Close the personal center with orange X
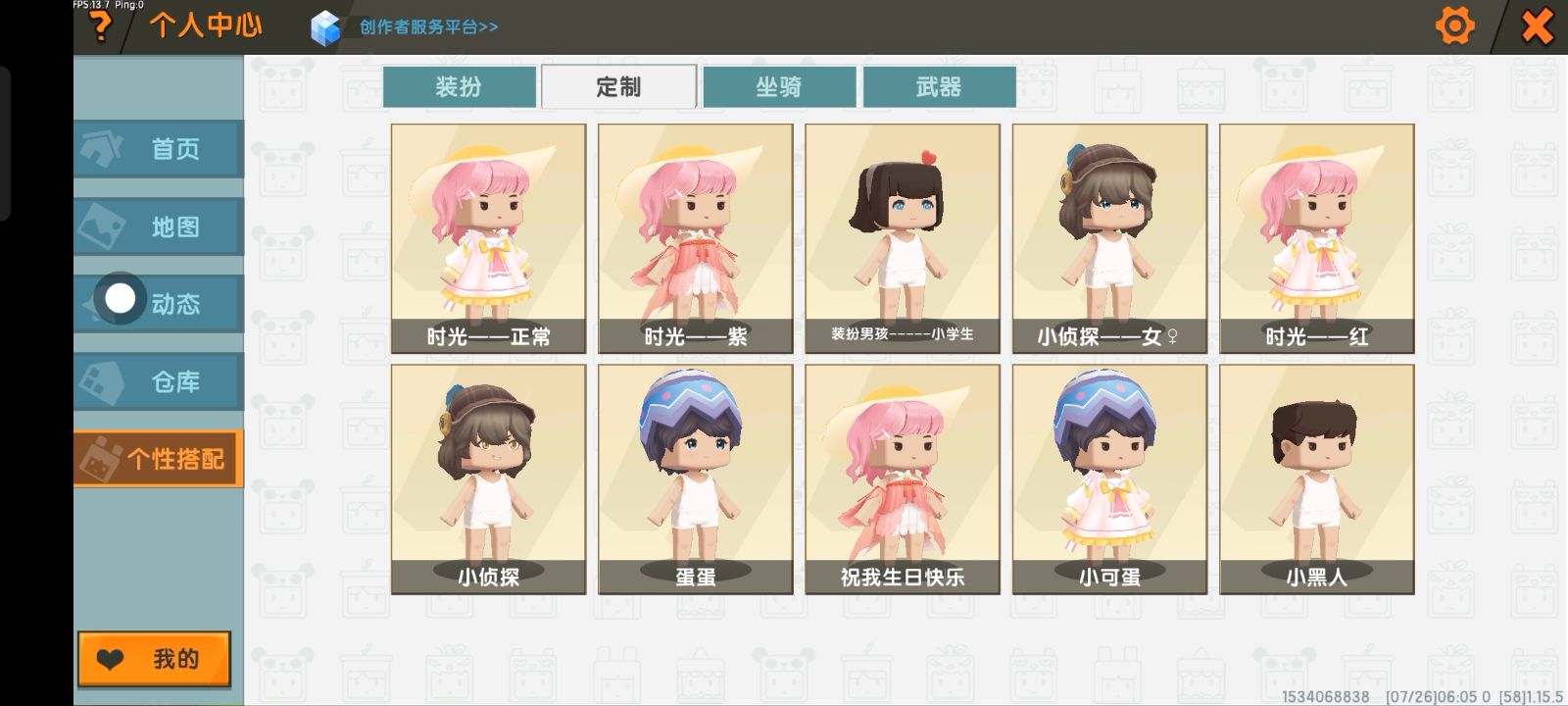Viewport: 1568px width, 706px height. pyautogui.click(x=1537, y=26)
